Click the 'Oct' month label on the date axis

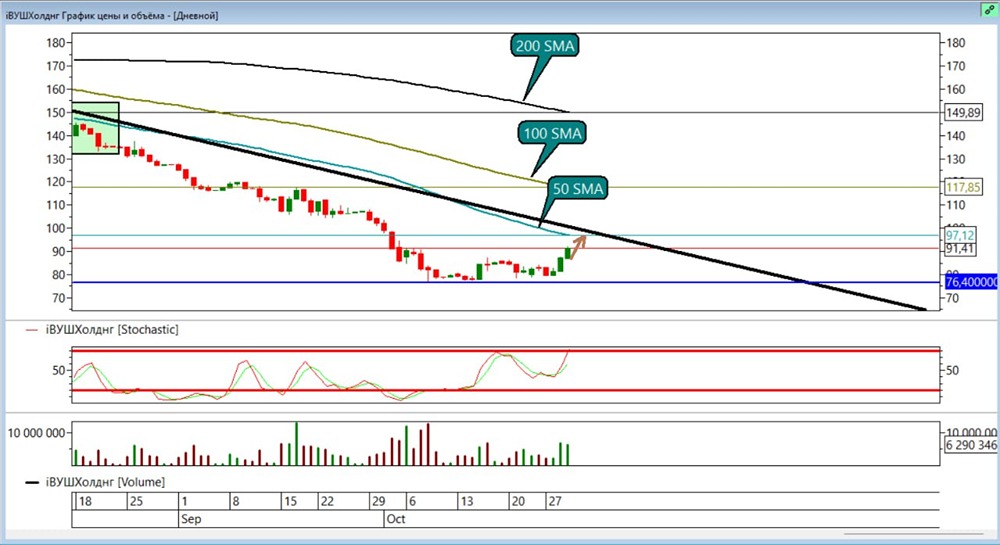click(396, 519)
